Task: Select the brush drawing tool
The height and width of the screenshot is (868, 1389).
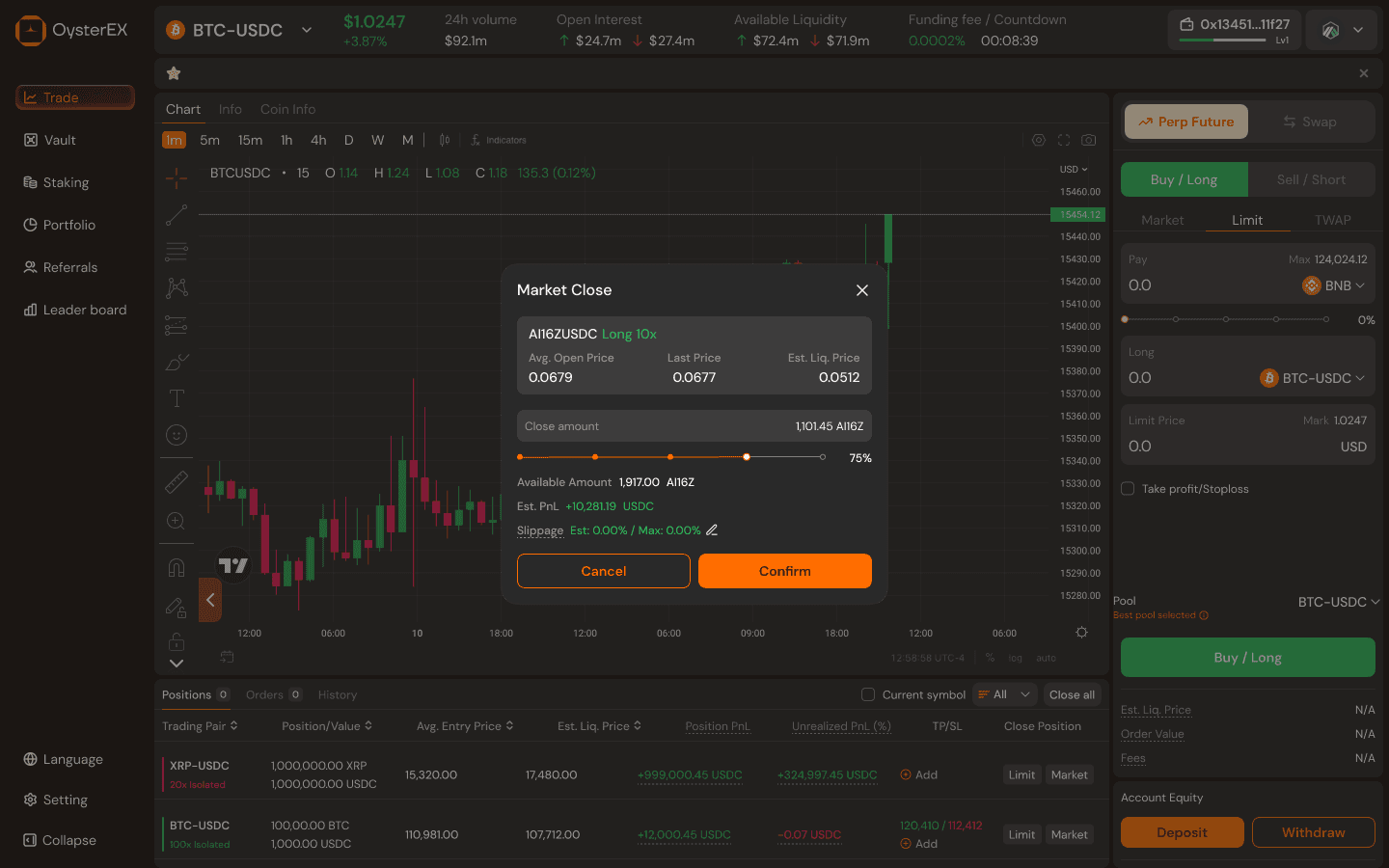Action: pyautogui.click(x=177, y=362)
